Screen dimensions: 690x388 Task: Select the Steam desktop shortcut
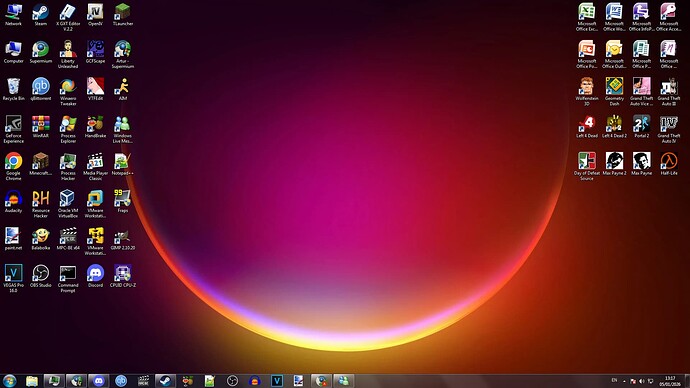pyautogui.click(x=40, y=15)
